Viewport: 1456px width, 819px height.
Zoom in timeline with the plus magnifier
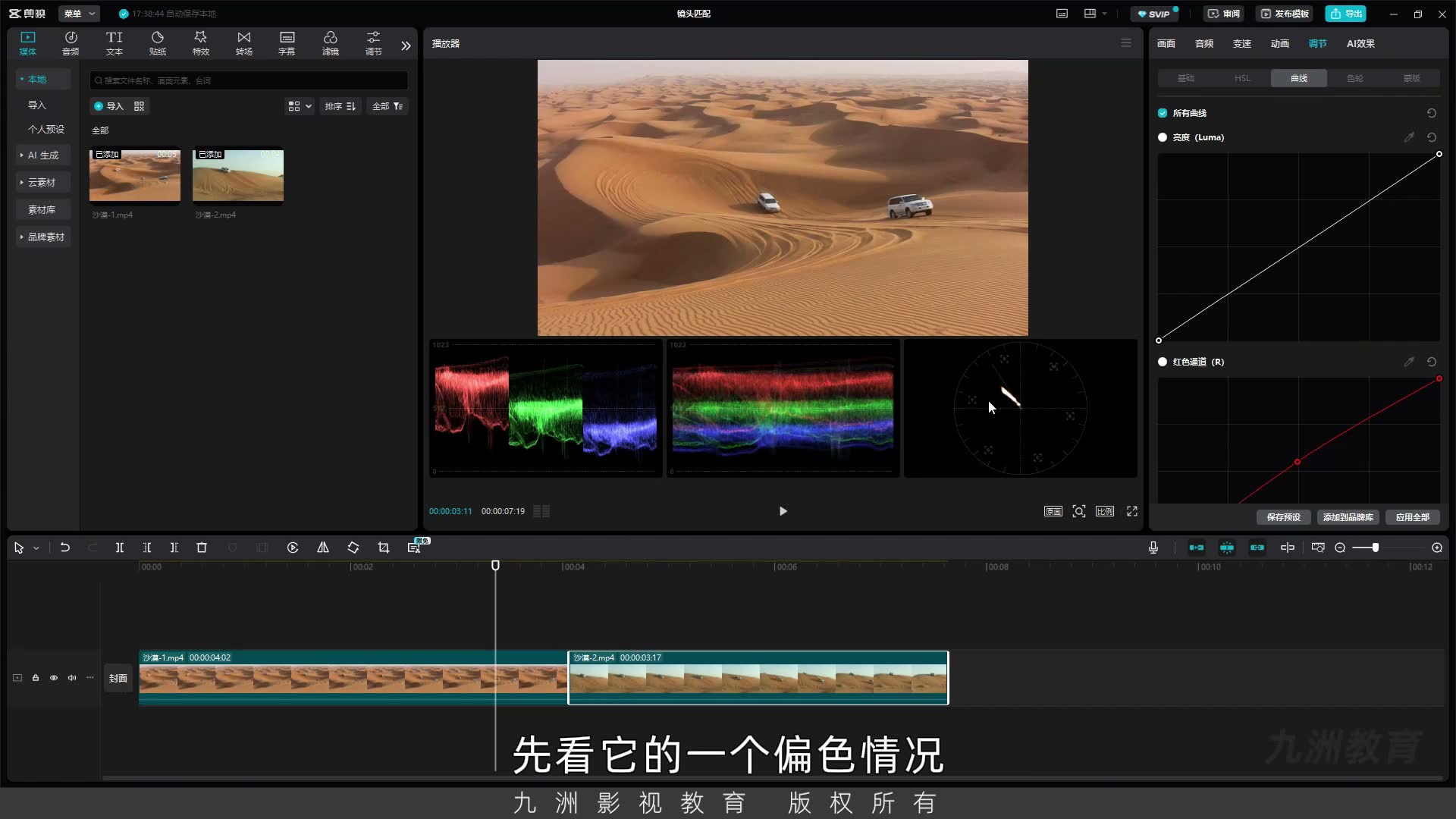[x=1437, y=548]
